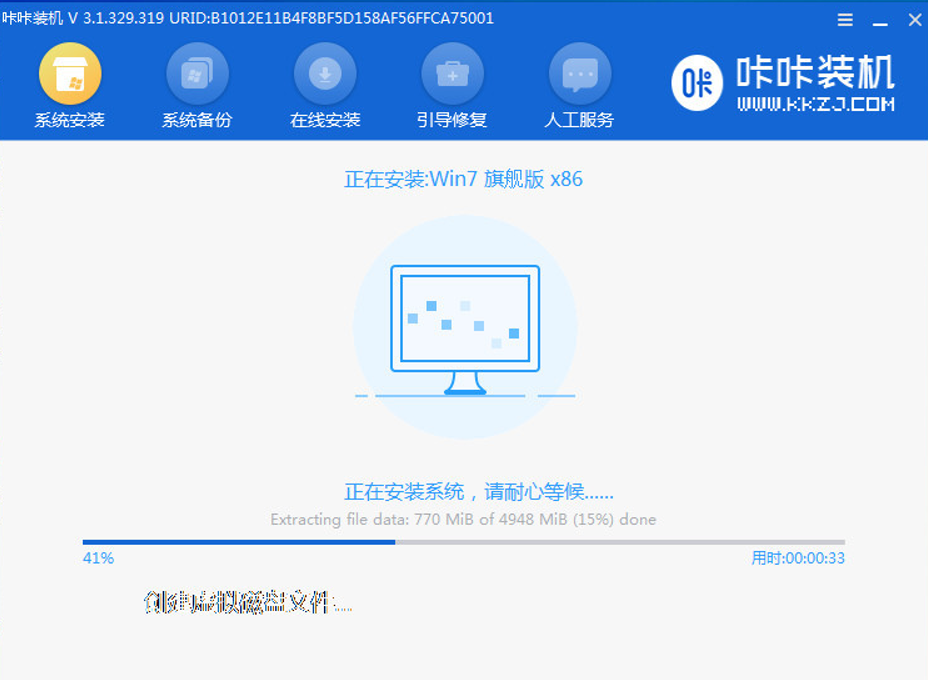Click the 咔咔装机 round logo

pos(697,83)
